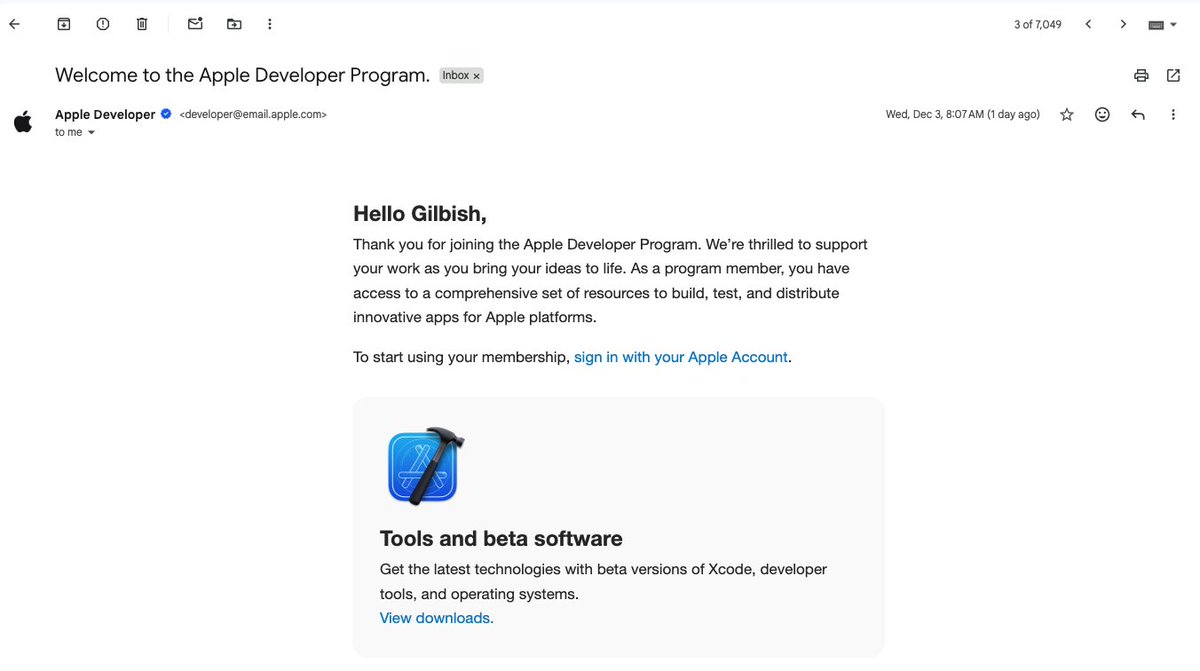Open the 'sign in with your Apple Account' link
This screenshot has height=671, width=1200.
pyautogui.click(x=681, y=357)
